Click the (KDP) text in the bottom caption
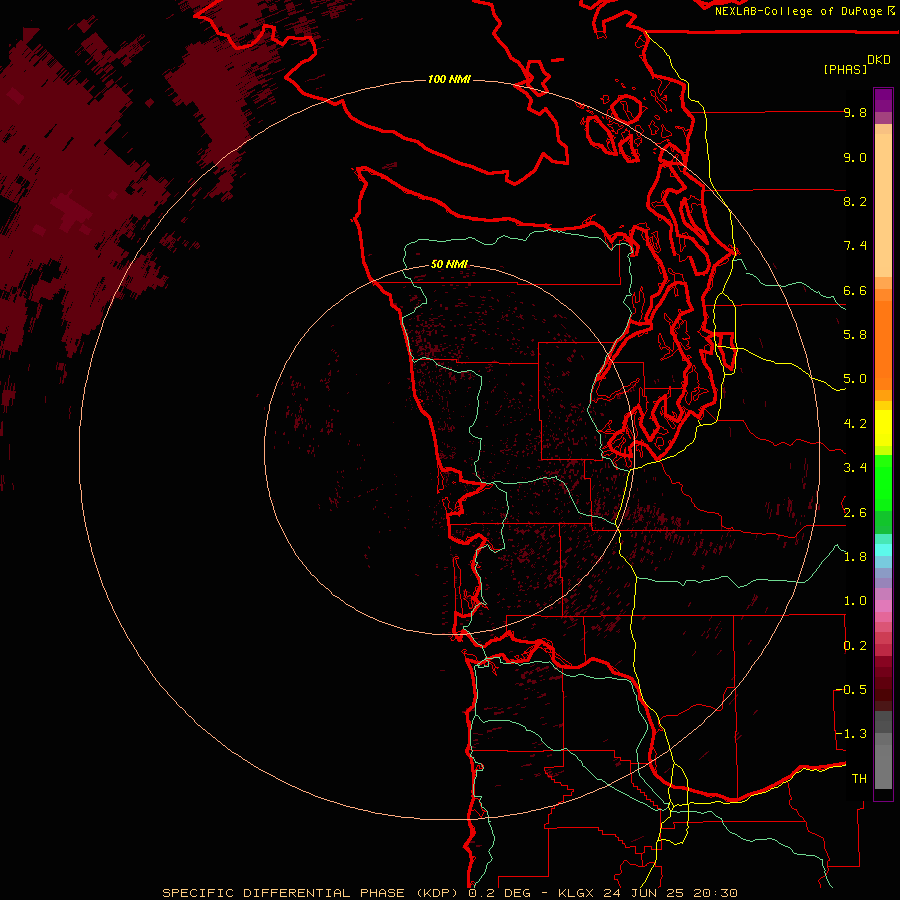 437,893
